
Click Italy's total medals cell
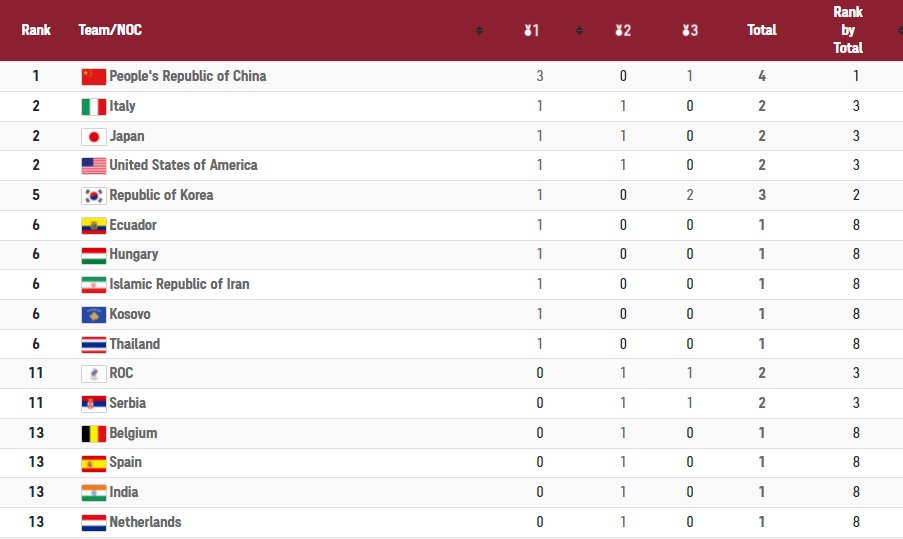pyautogui.click(x=762, y=106)
